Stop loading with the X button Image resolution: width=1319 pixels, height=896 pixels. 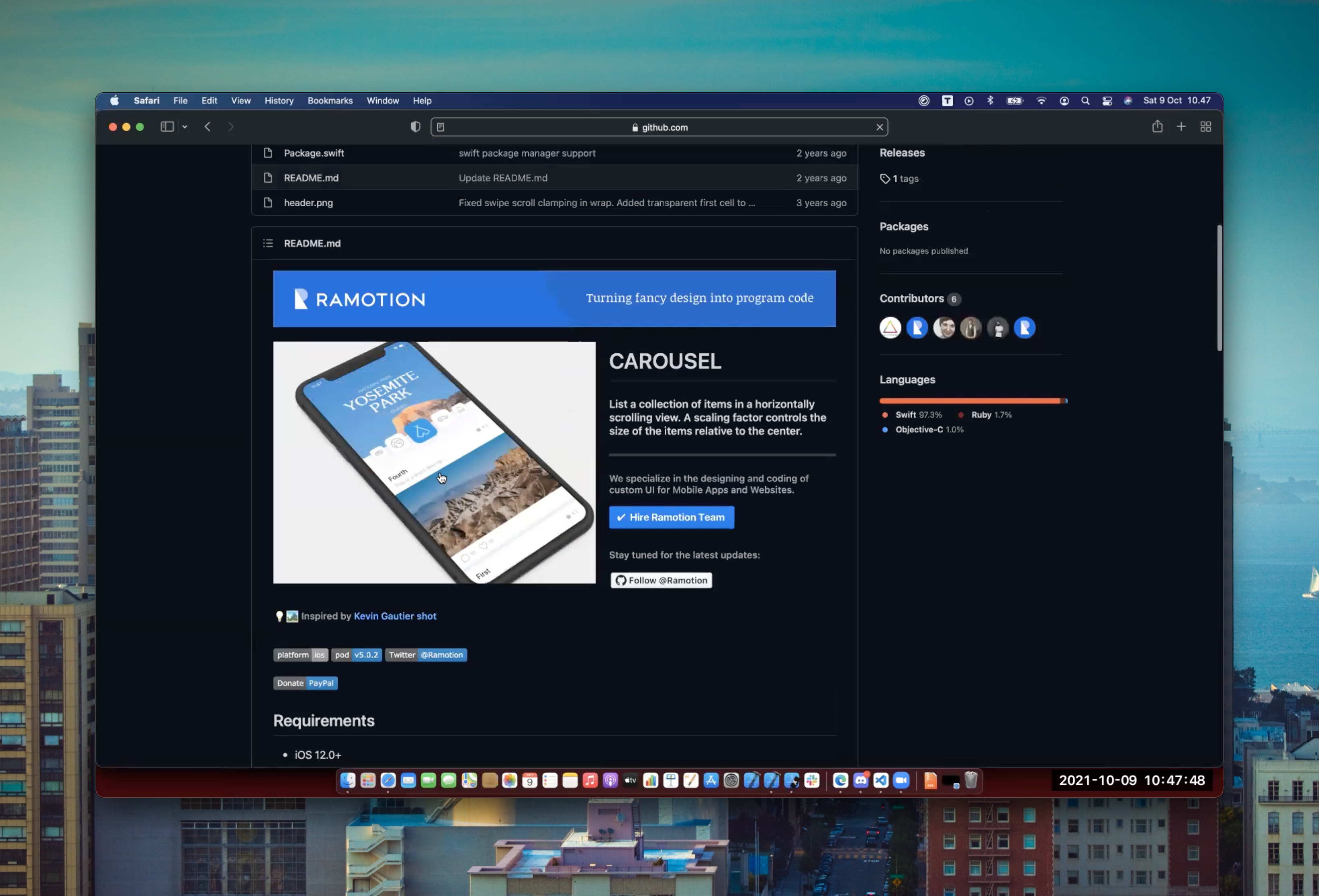(880, 127)
